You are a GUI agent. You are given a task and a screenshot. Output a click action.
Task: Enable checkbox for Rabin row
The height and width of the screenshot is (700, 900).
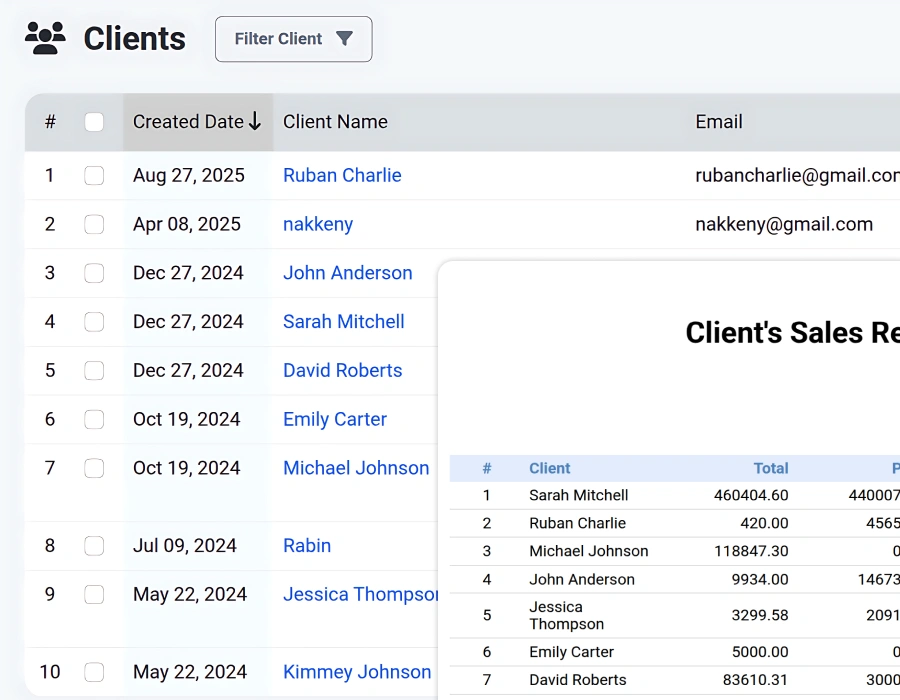tap(94, 546)
